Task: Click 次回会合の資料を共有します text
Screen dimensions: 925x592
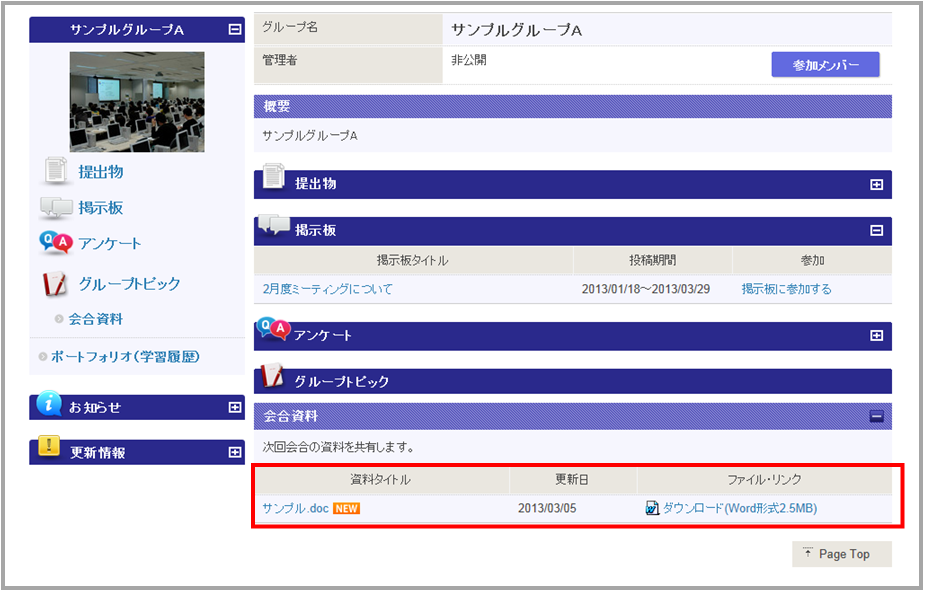Action: tap(339, 448)
